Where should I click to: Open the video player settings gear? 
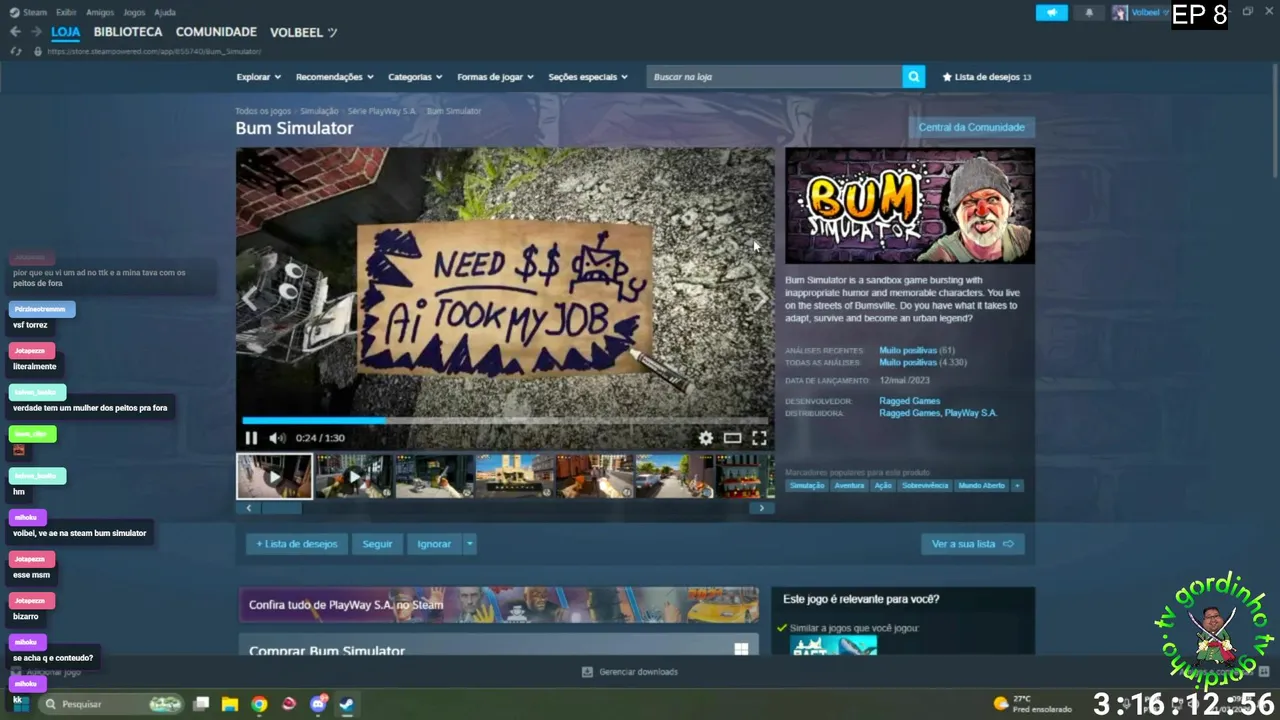pyautogui.click(x=706, y=438)
